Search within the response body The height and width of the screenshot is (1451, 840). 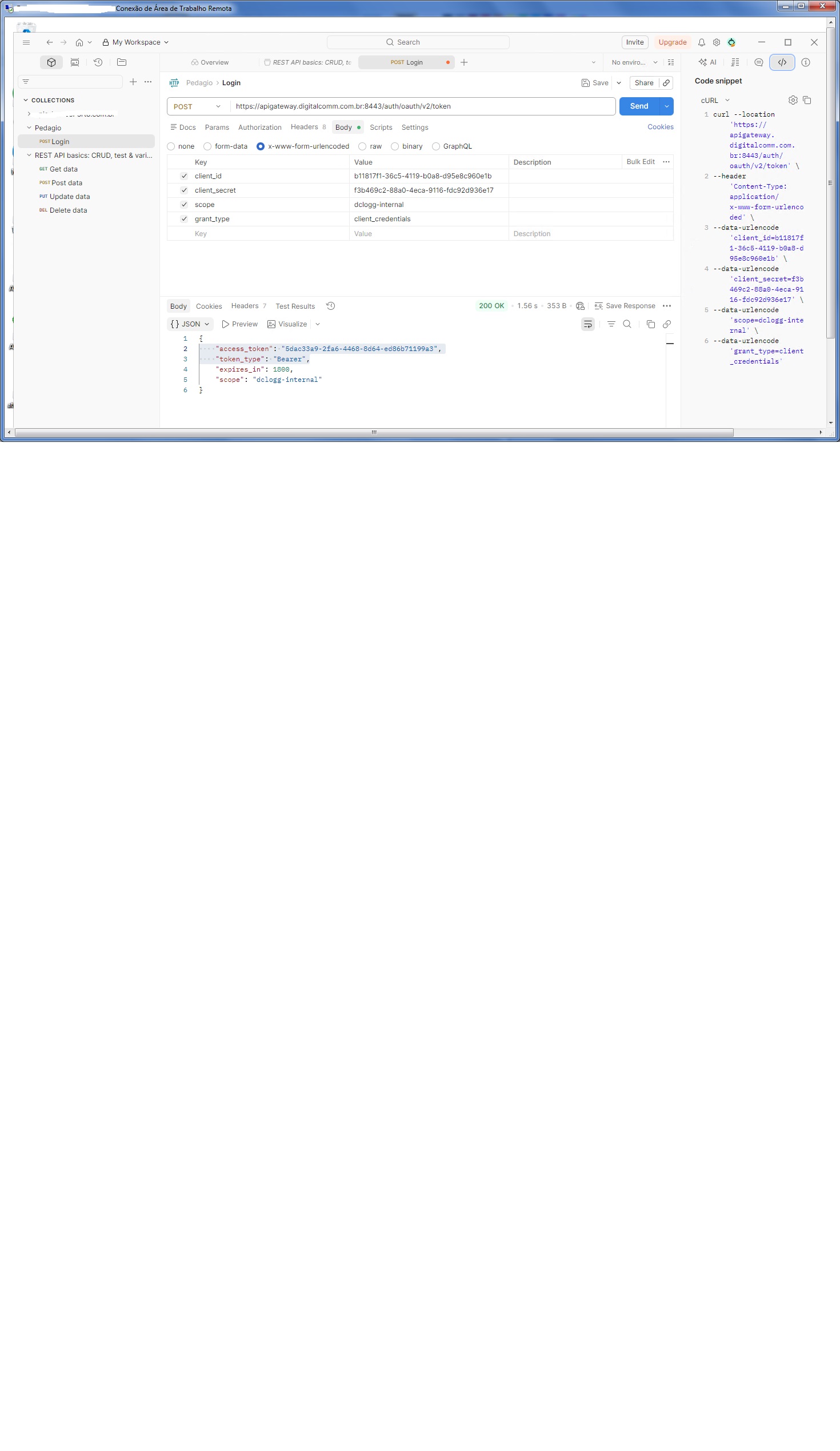(x=627, y=325)
